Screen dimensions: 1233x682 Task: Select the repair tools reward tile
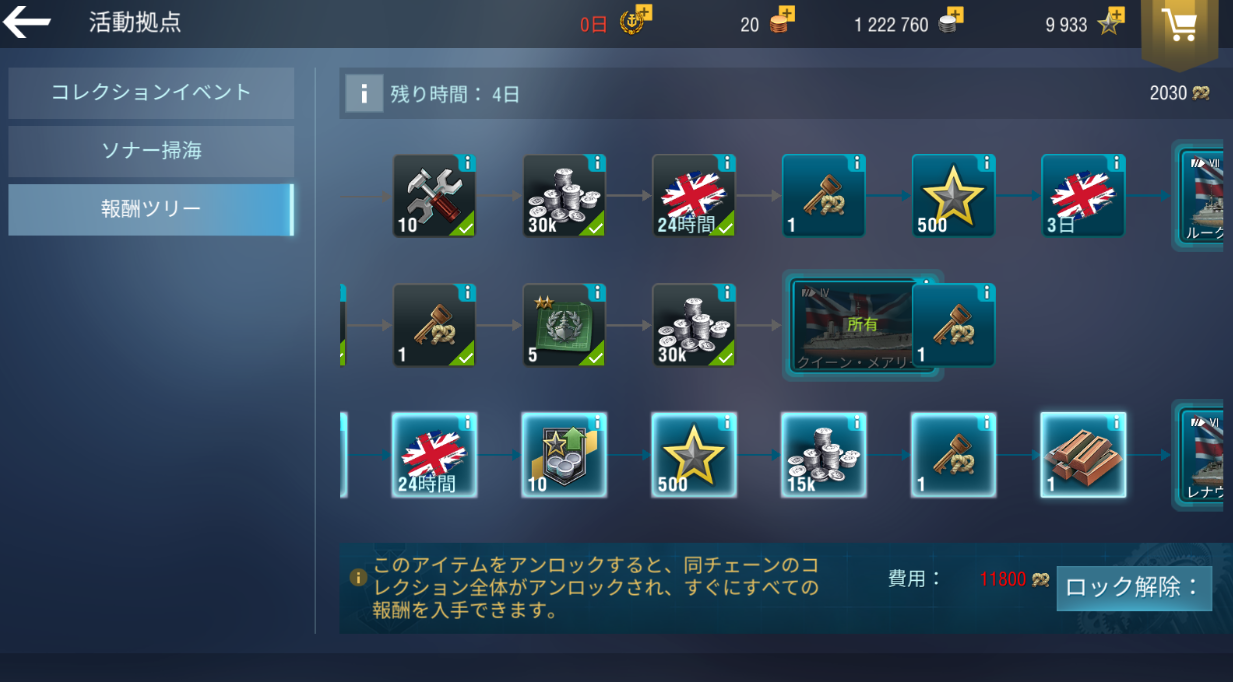point(434,196)
